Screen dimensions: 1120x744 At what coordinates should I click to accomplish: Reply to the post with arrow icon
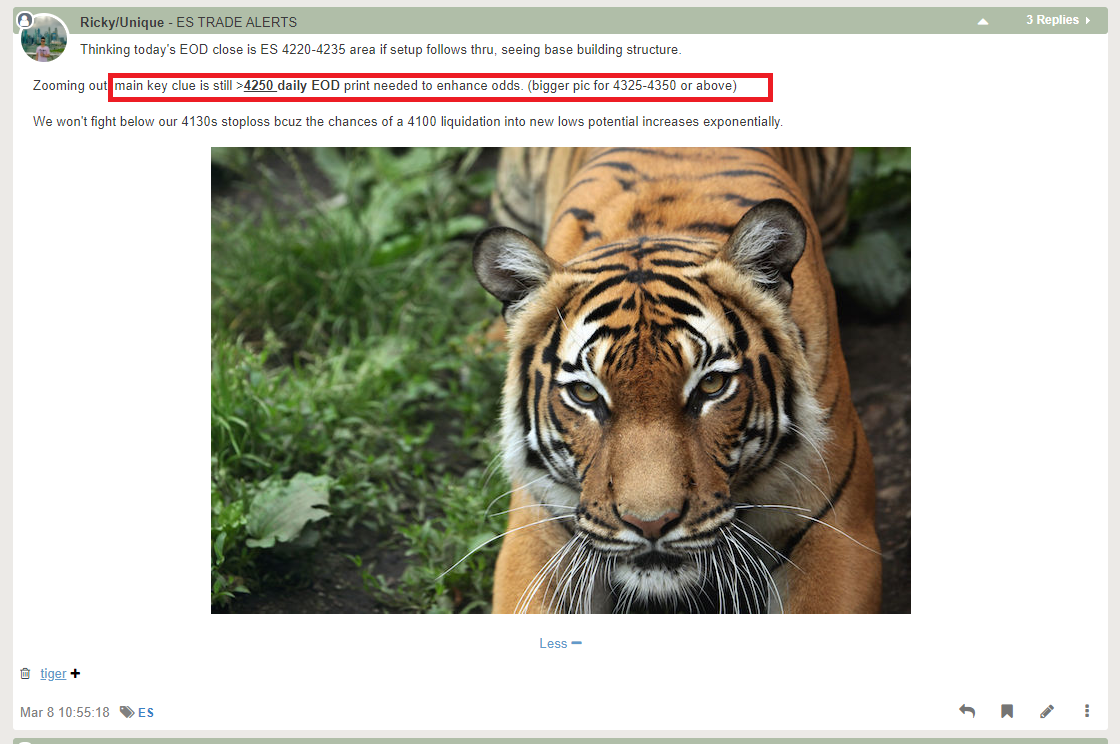pyautogui.click(x=967, y=710)
